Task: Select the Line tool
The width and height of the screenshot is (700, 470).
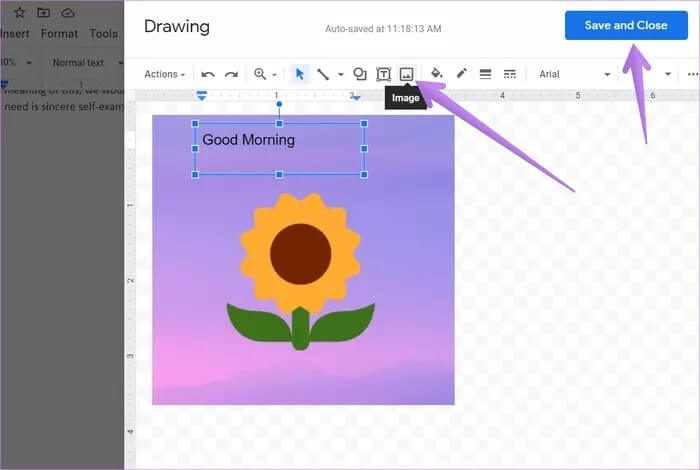Action: click(x=323, y=74)
